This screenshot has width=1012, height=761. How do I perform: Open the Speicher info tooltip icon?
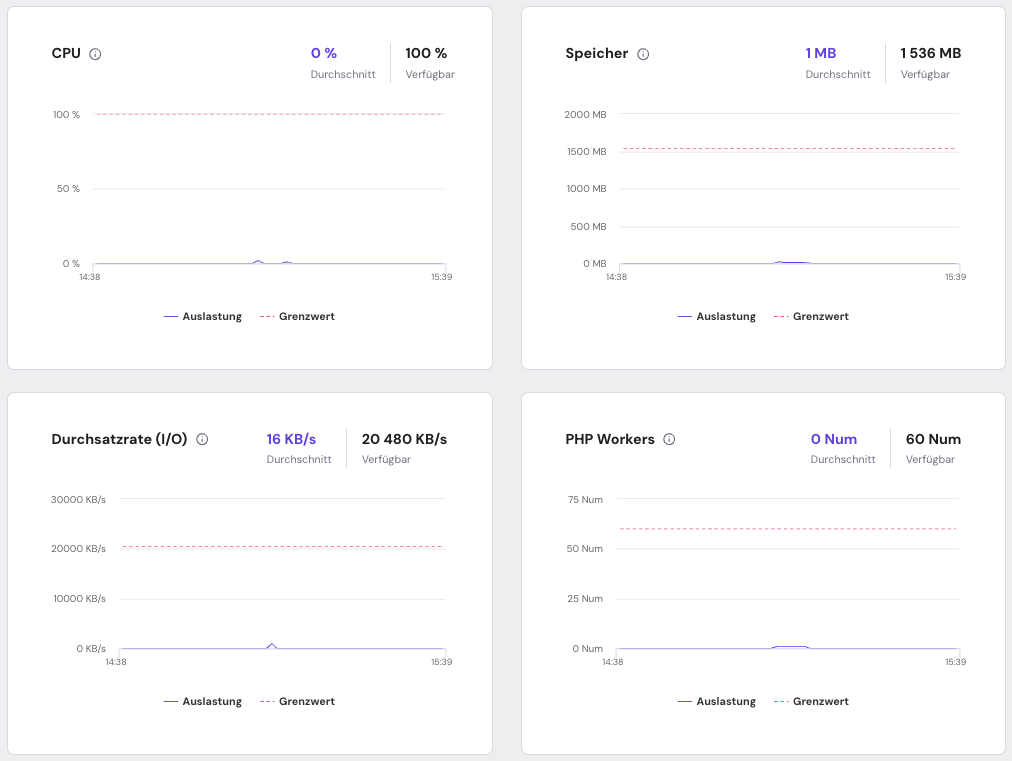click(644, 54)
